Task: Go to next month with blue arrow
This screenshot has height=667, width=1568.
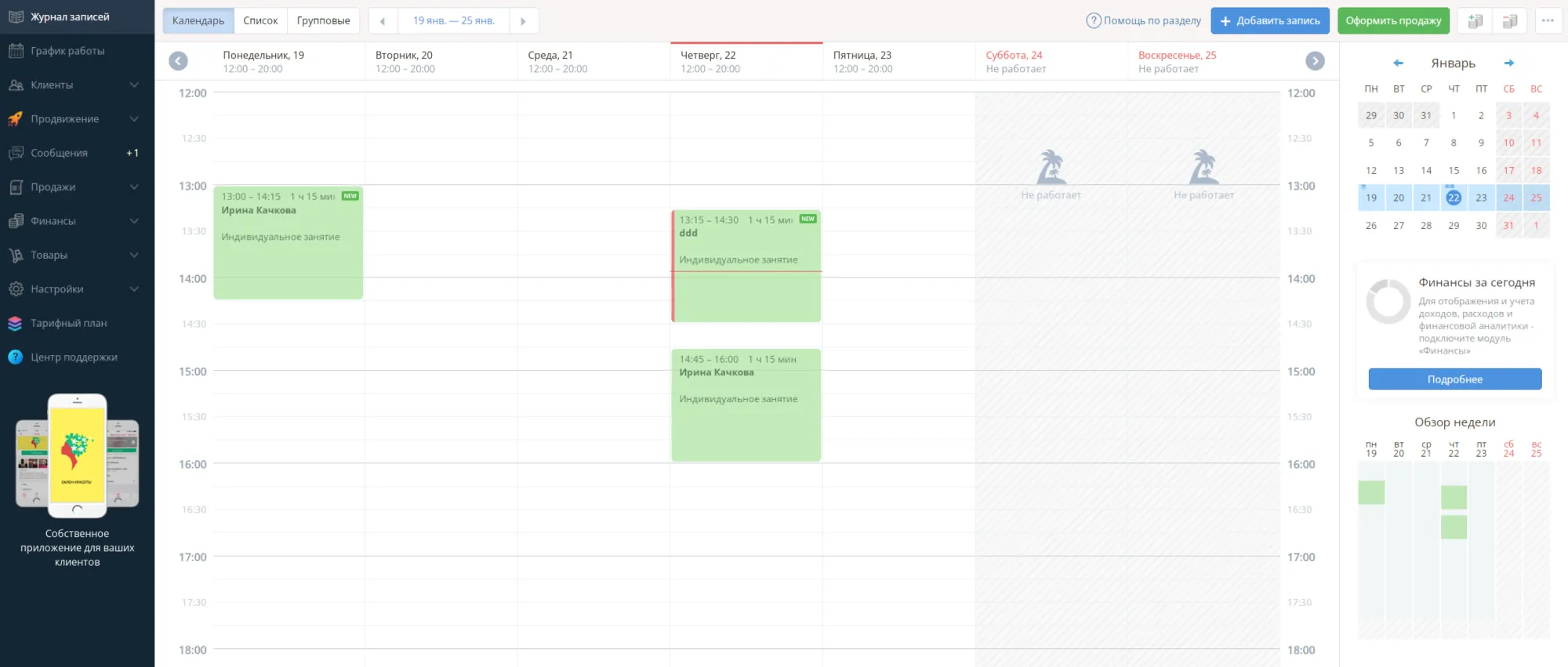Action: coord(1508,63)
